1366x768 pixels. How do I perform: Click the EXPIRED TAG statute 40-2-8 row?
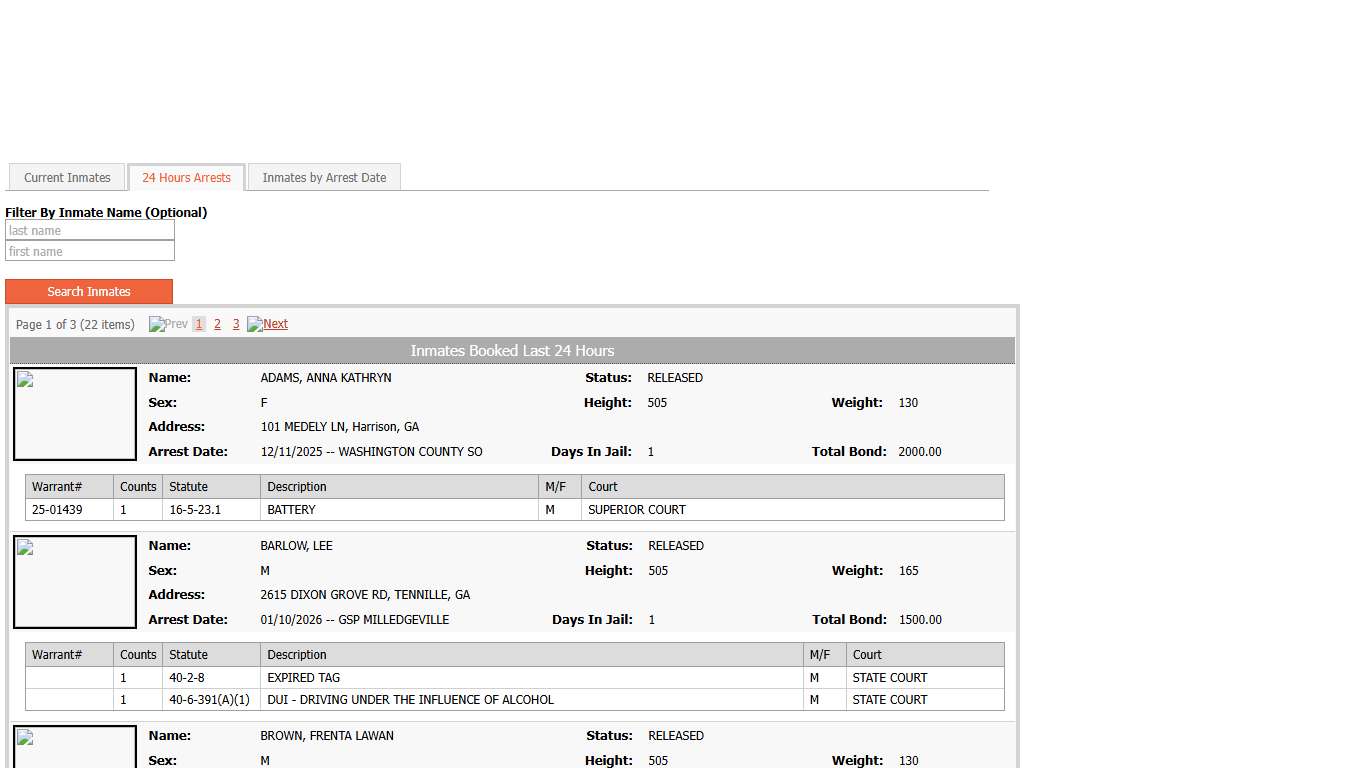[303, 677]
